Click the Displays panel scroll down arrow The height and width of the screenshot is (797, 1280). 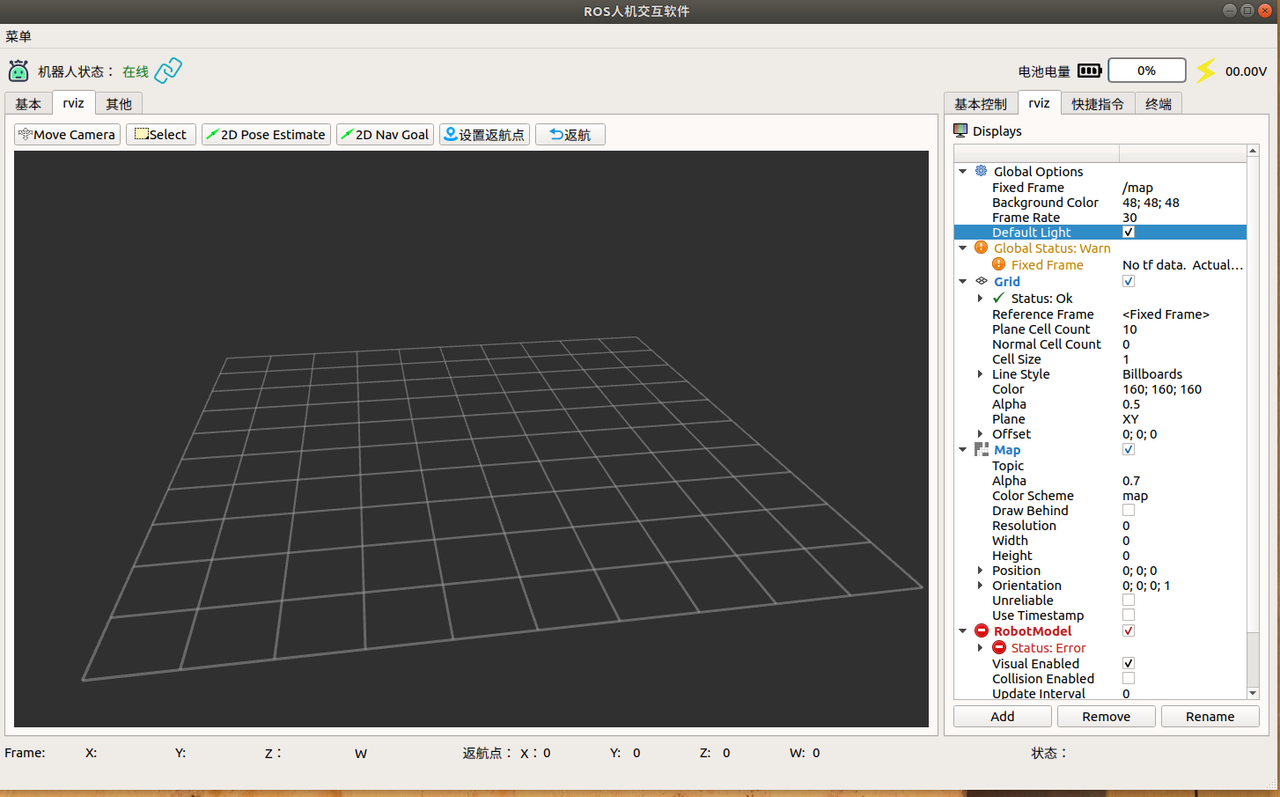(1252, 692)
